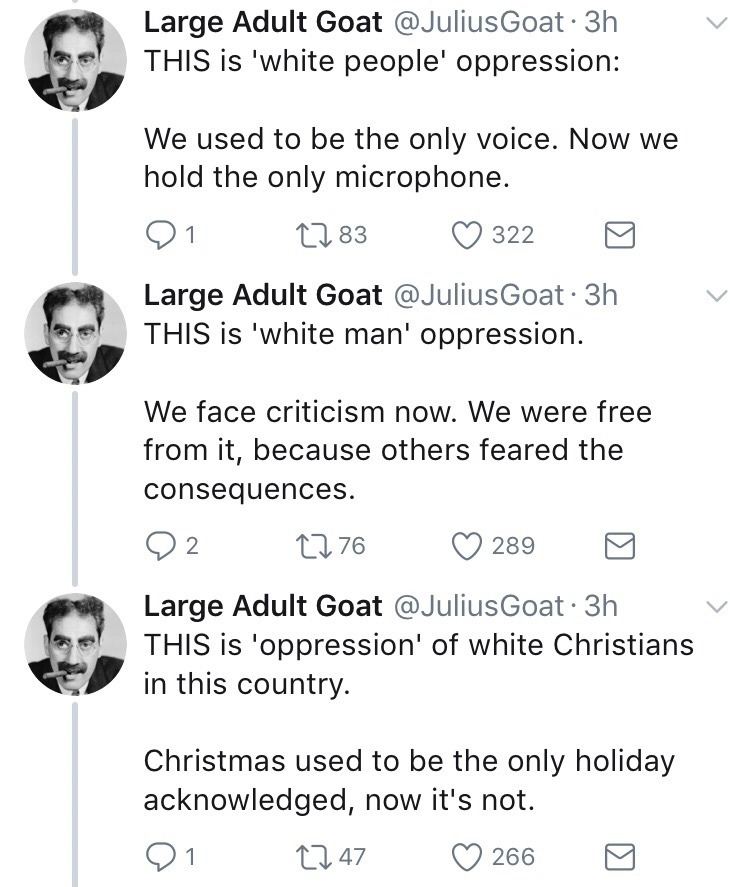Share the 'face criticism' tweet by message
Image resolution: width=730 pixels, height=887 pixels.
pyautogui.click(x=621, y=546)
